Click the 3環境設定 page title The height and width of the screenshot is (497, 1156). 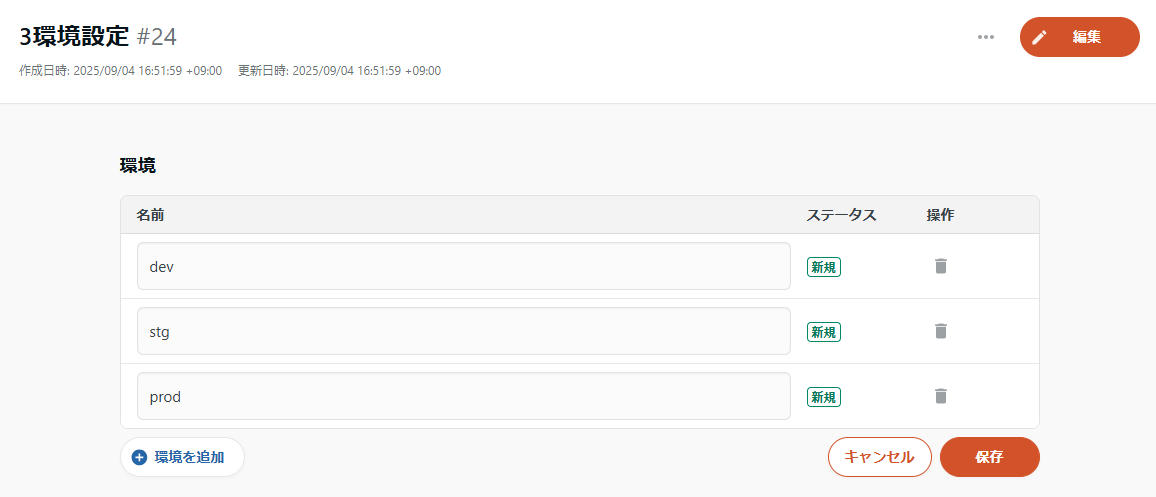click(x=74, y=37)
